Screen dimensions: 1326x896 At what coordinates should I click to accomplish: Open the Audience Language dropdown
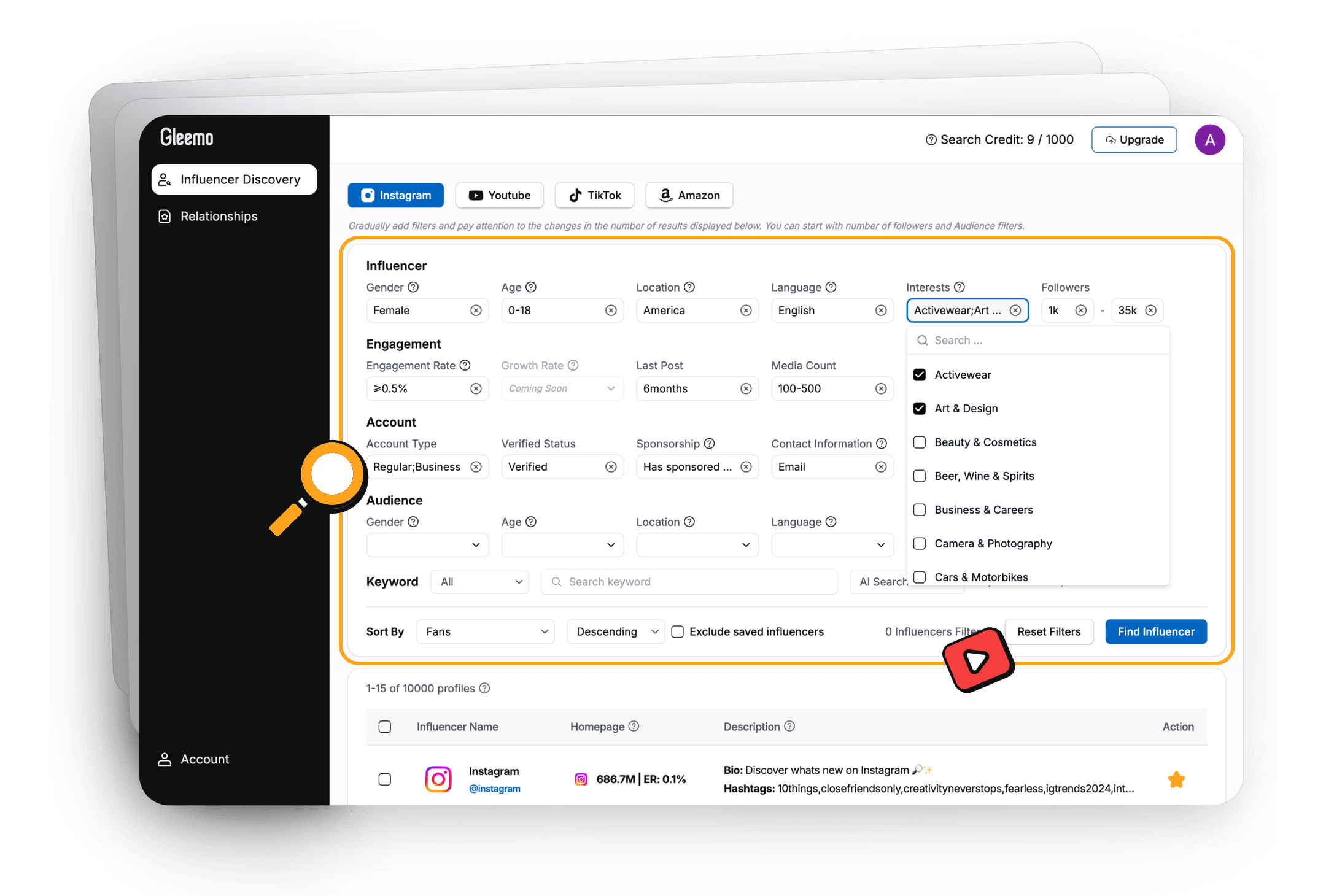point(832,545)
